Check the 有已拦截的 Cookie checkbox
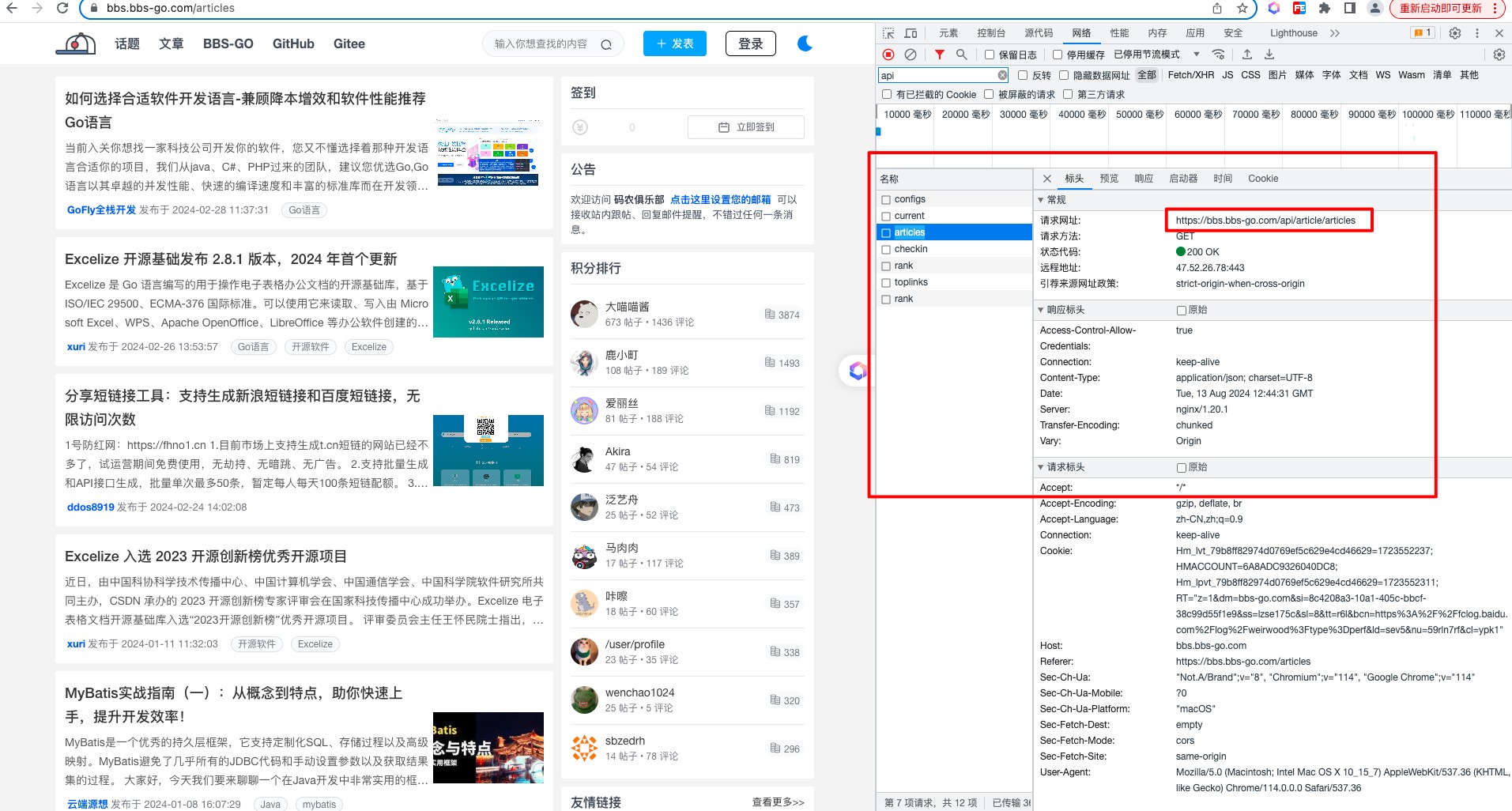 tap(887, 95)
